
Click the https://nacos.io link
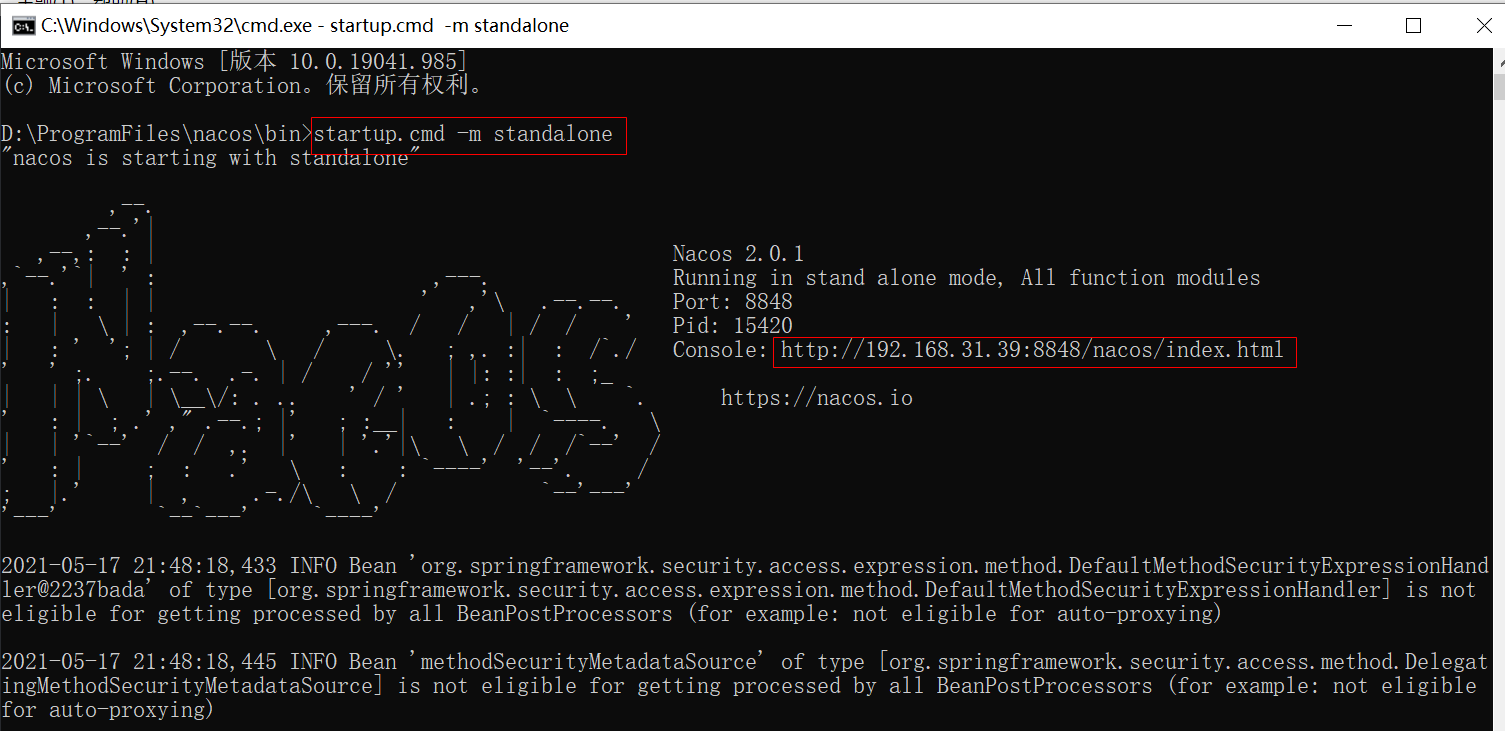[x=816, y=398]
